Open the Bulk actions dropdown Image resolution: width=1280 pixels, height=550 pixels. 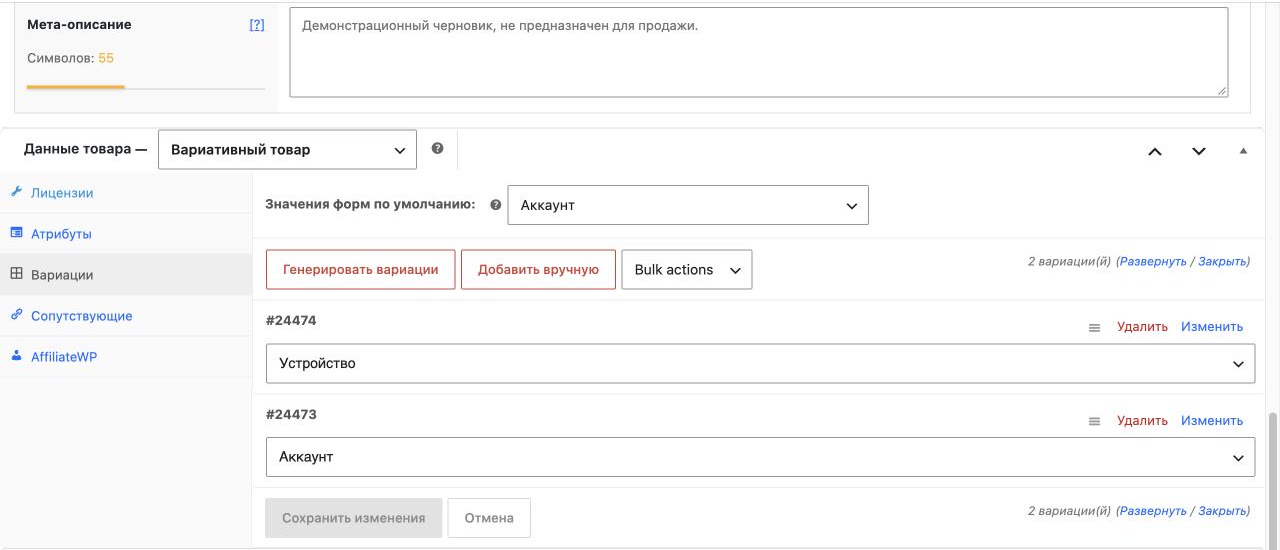pyautogui.click(x=687, y=269)
